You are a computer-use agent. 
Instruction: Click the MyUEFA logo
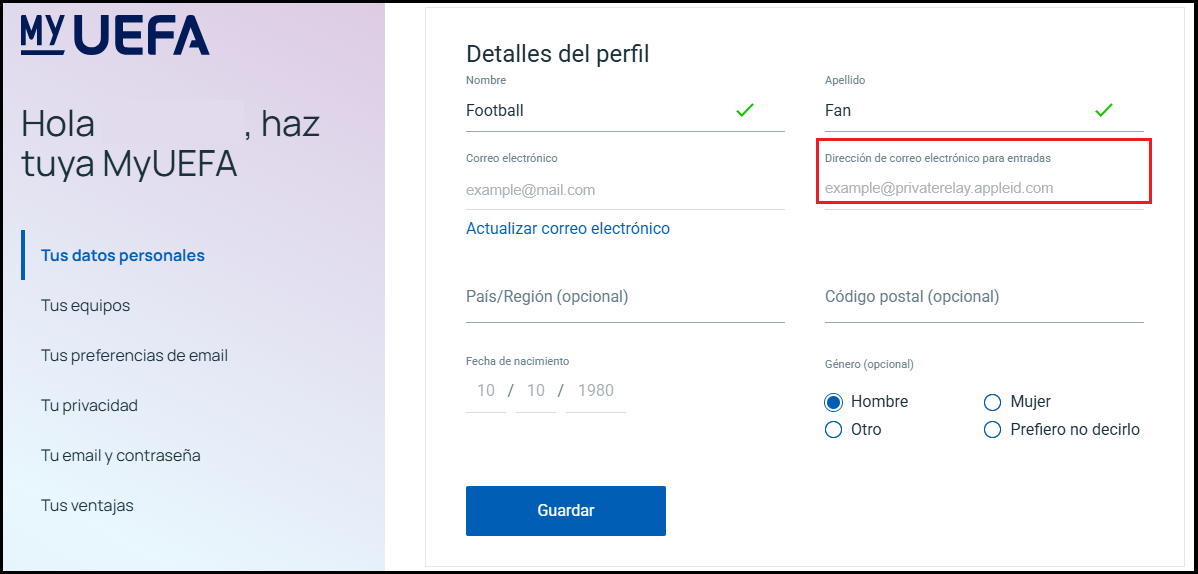tap(115, 35)
